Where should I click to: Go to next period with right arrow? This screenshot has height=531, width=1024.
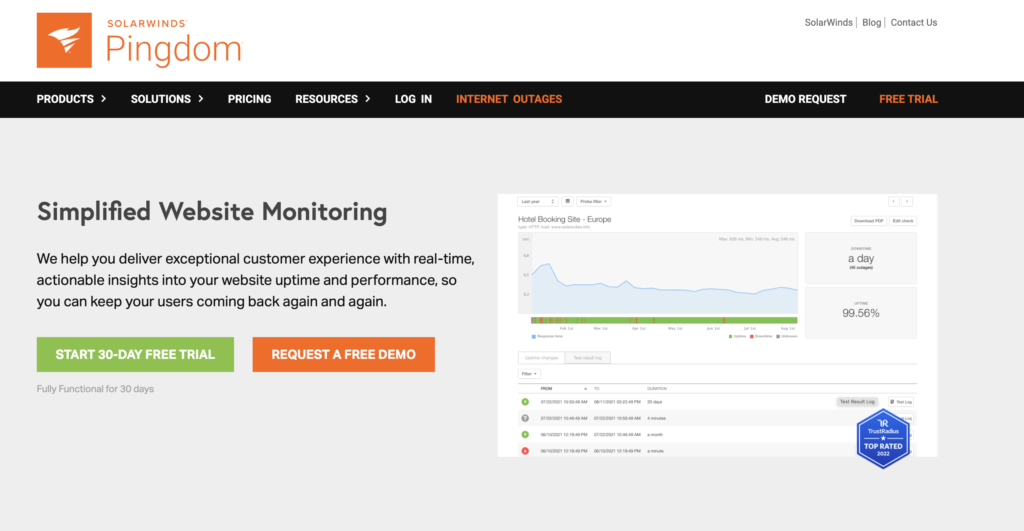click(907, 201)
